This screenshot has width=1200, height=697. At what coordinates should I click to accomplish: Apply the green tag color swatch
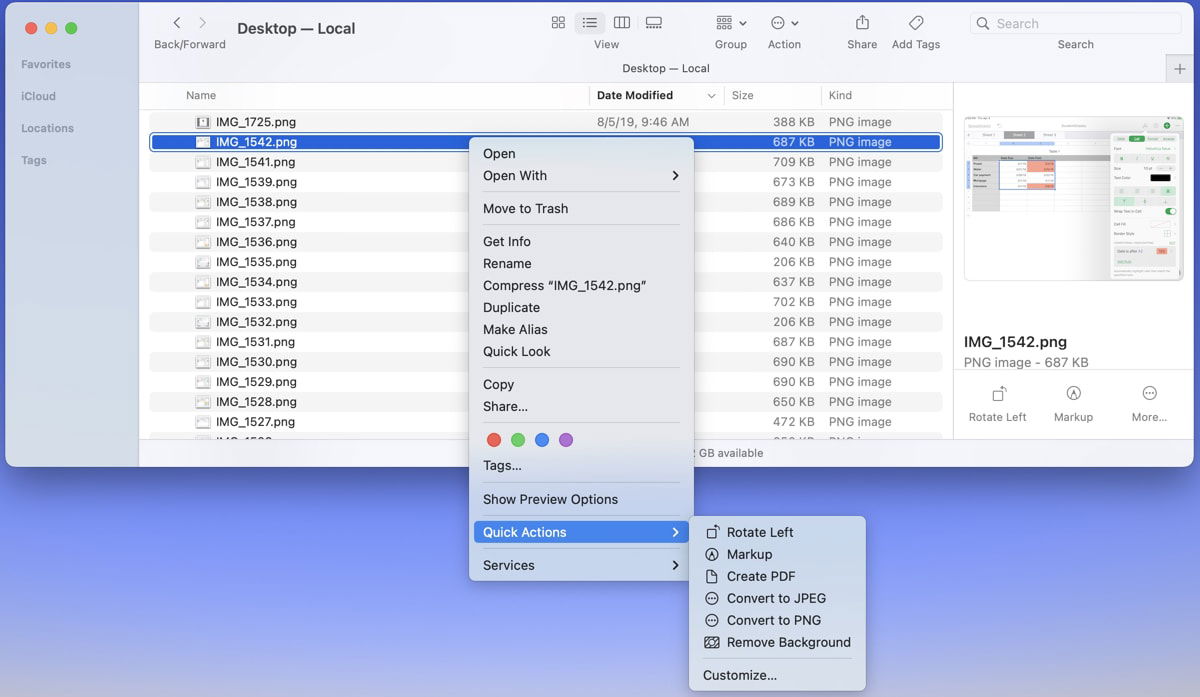pyautogui.click(x=518, y=439)
